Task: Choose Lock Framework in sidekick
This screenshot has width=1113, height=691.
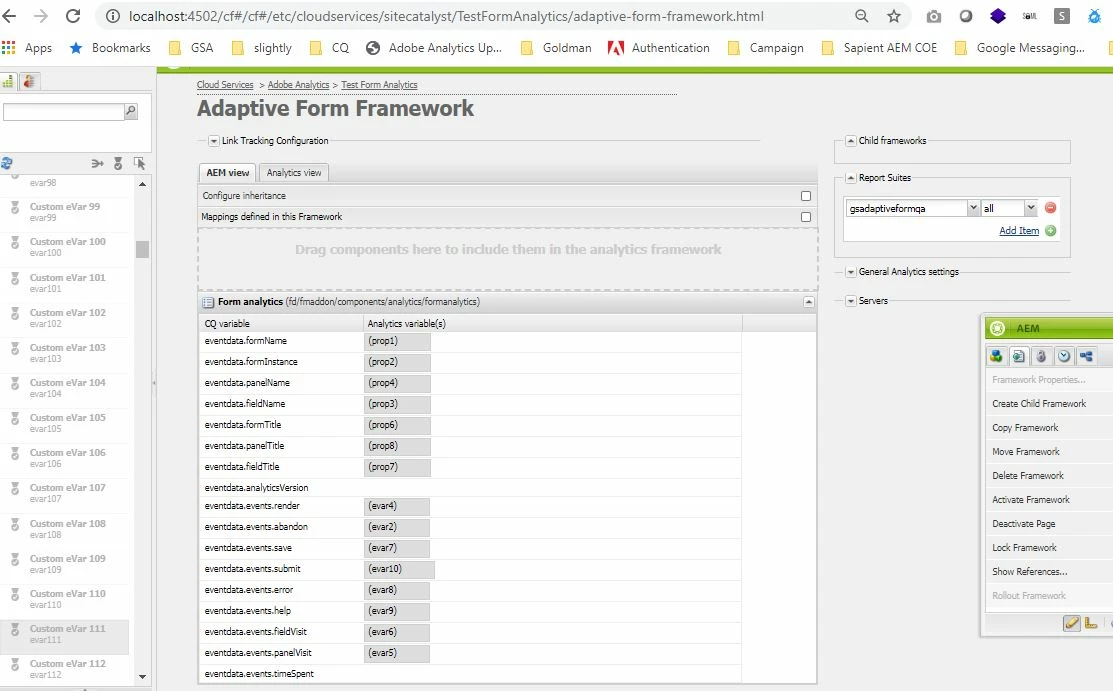Action: (1024, 548)
